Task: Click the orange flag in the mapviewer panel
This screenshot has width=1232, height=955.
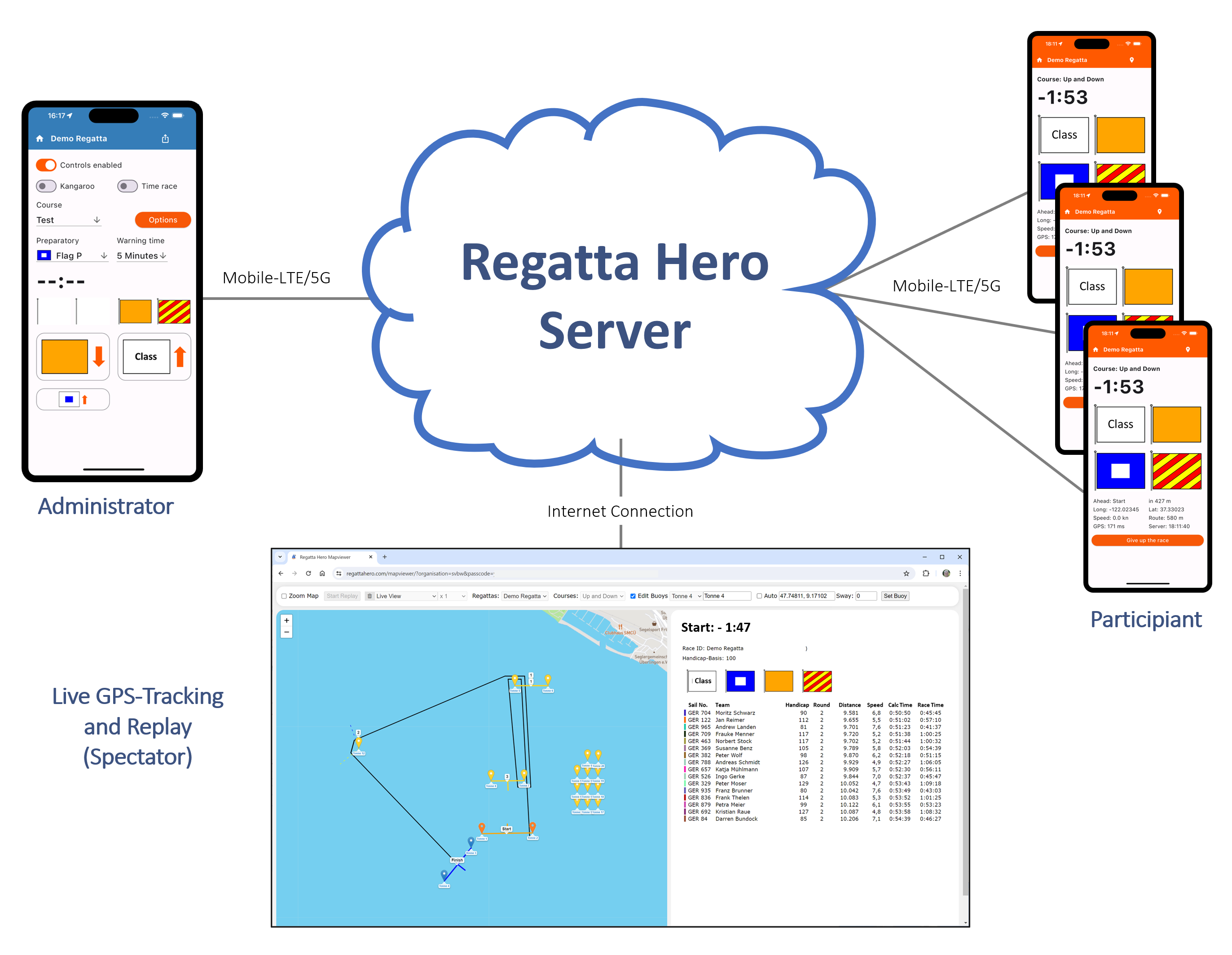Action: [779, 681]
